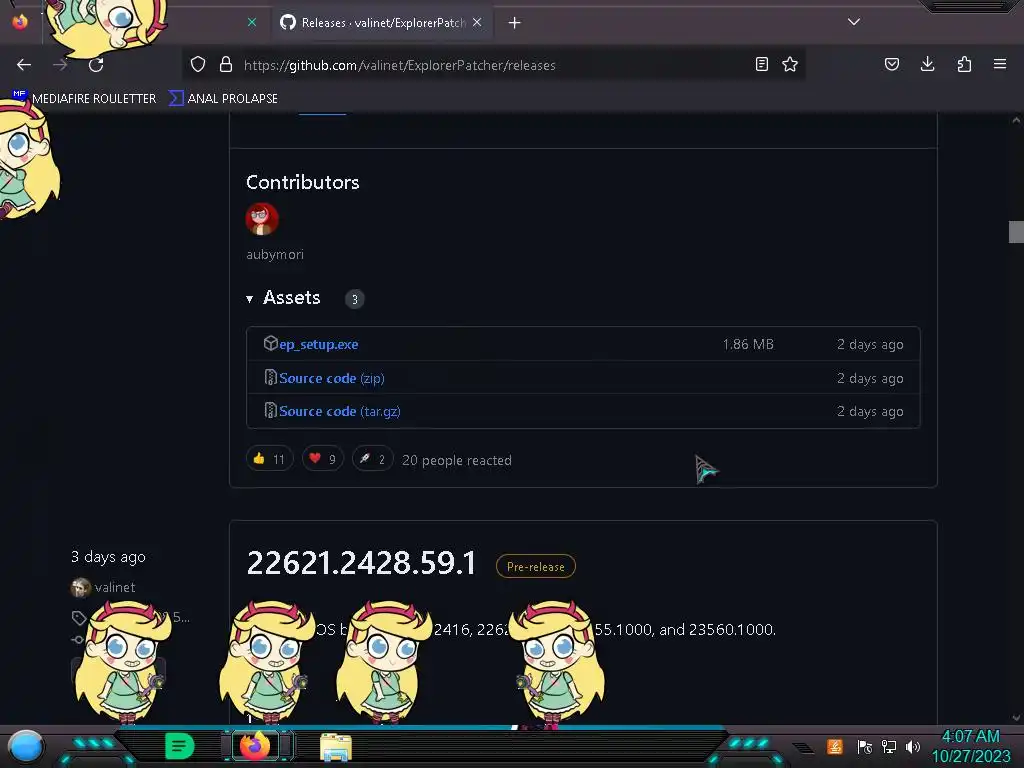Bookmark this page with the star
Viewport: 1024px width, 768px height.
pos(790,64)
